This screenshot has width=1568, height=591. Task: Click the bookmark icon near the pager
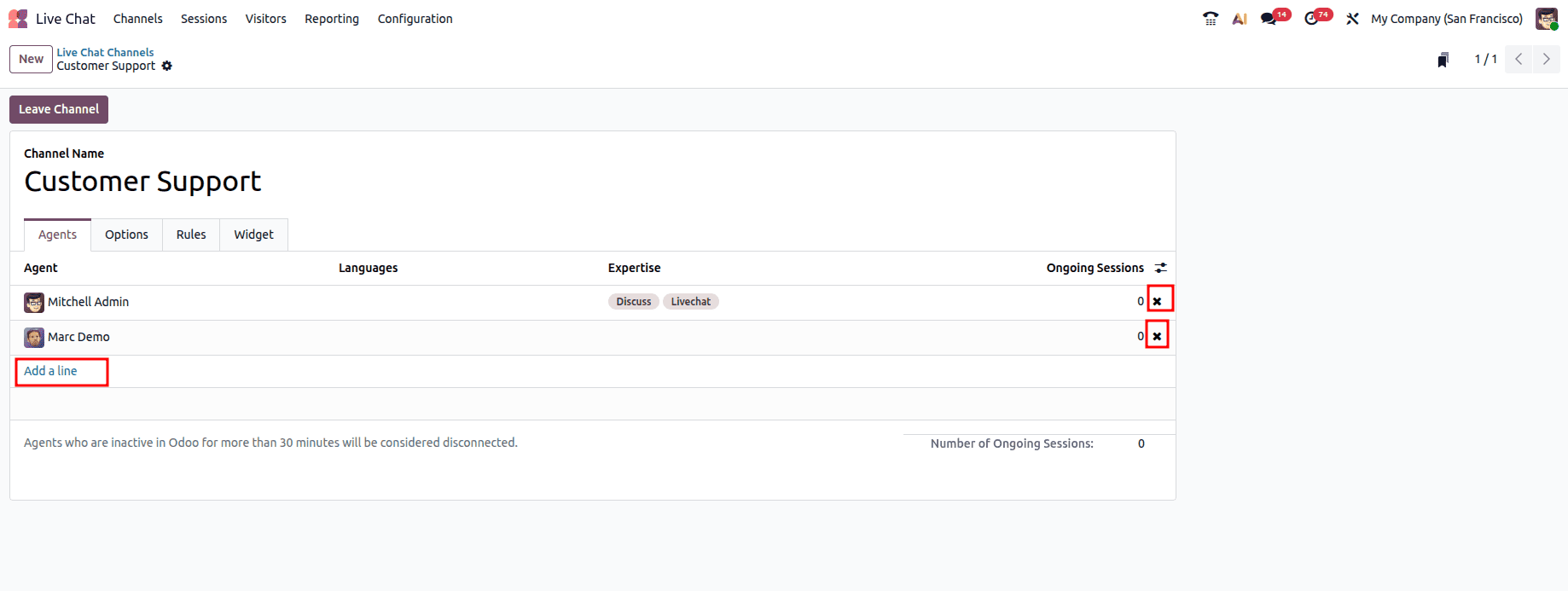[1443, 60]
